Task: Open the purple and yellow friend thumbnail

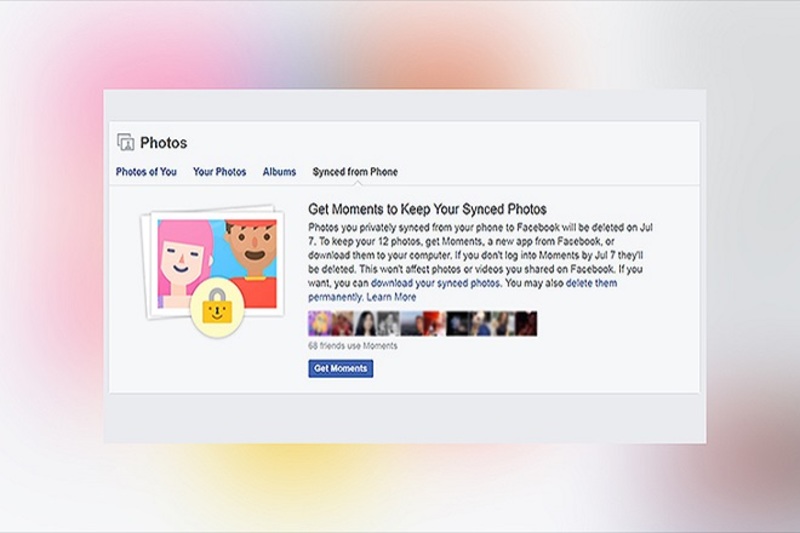Action: (x=319, y=323)
